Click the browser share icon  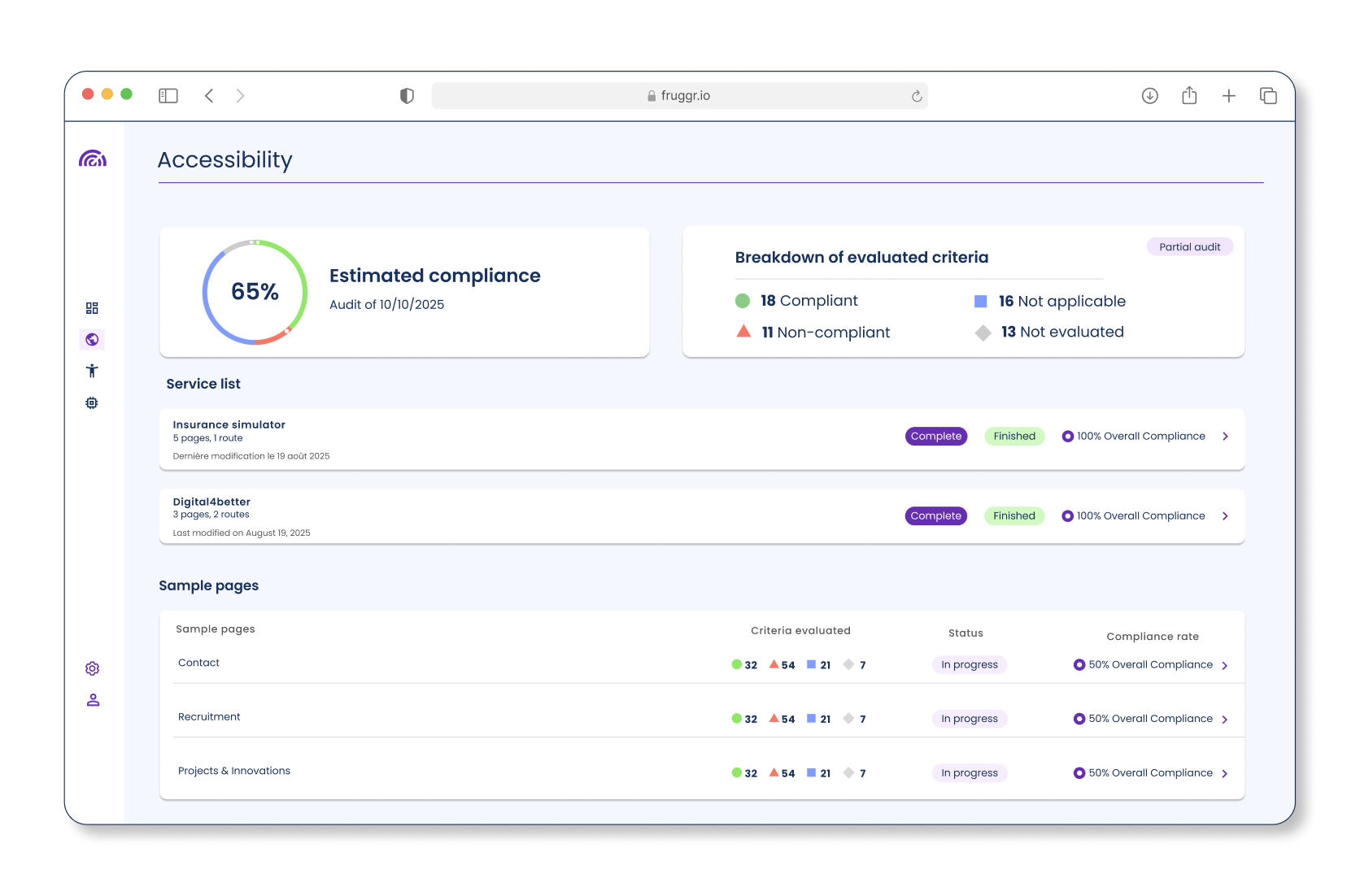coord(1189,96)
